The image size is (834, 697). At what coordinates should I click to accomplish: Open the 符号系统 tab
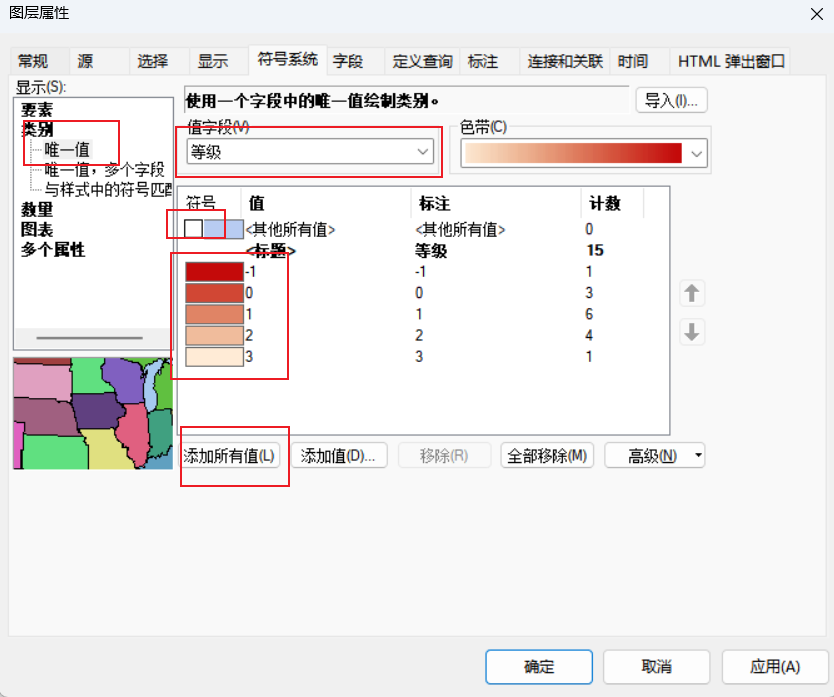(288, 59)
